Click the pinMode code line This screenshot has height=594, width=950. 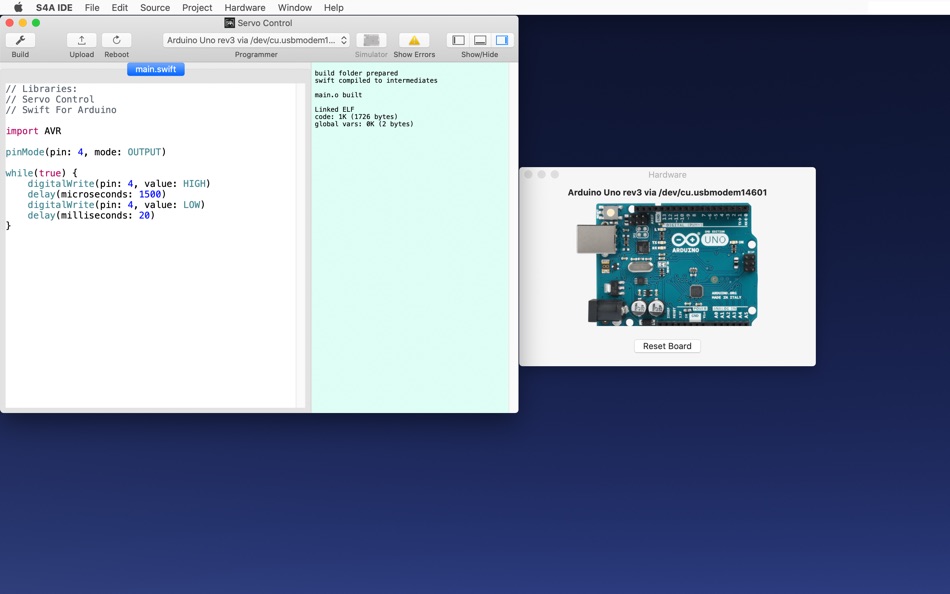(85, 152)
